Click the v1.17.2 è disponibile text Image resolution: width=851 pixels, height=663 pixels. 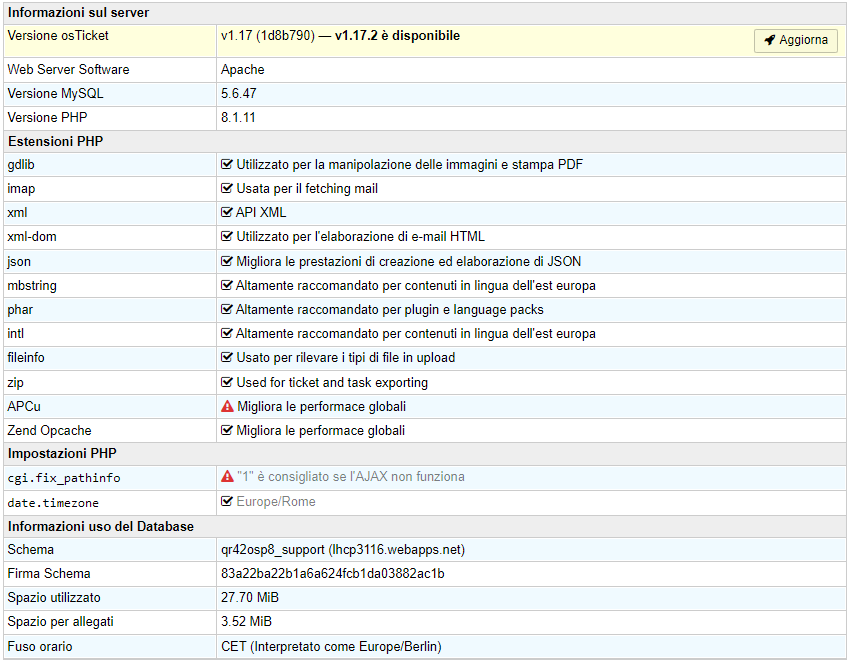397,36
